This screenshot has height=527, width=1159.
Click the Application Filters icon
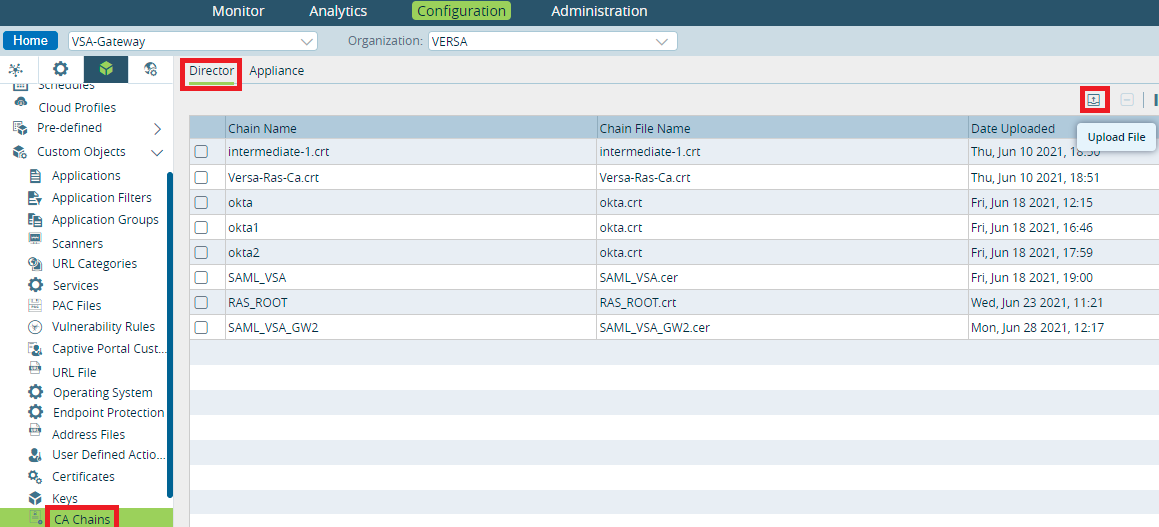coord(35,197)
